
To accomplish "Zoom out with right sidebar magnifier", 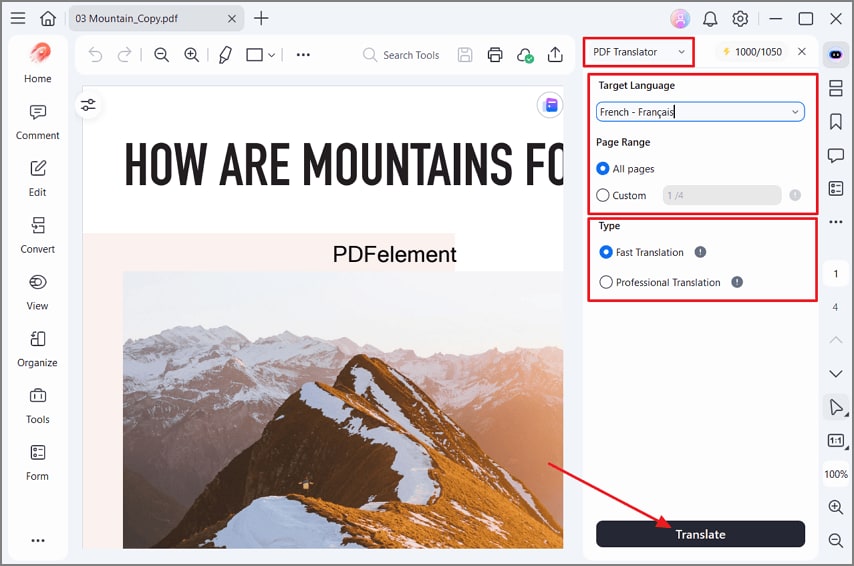I will (835, 540).
